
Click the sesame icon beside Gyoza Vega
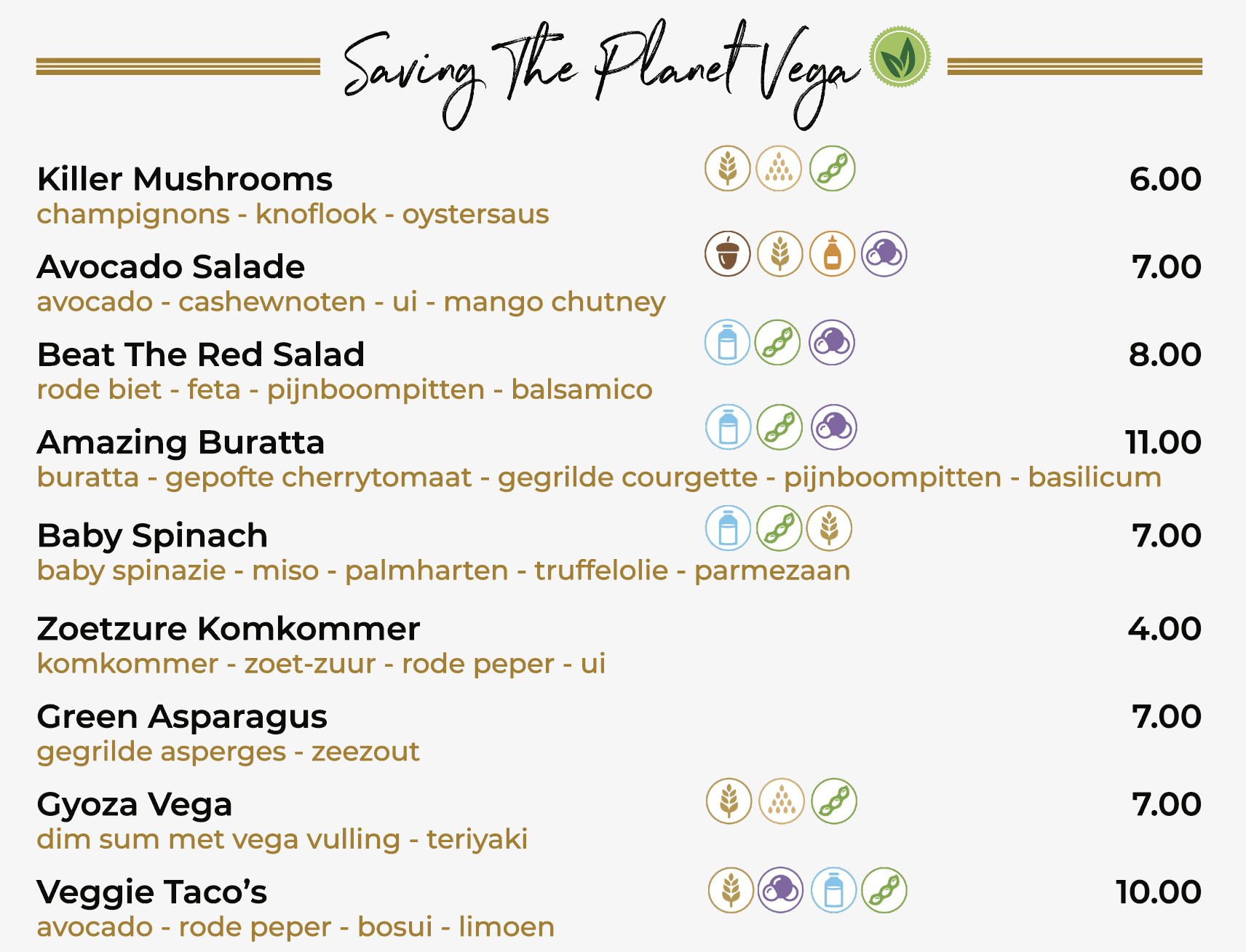pos(782,801)
